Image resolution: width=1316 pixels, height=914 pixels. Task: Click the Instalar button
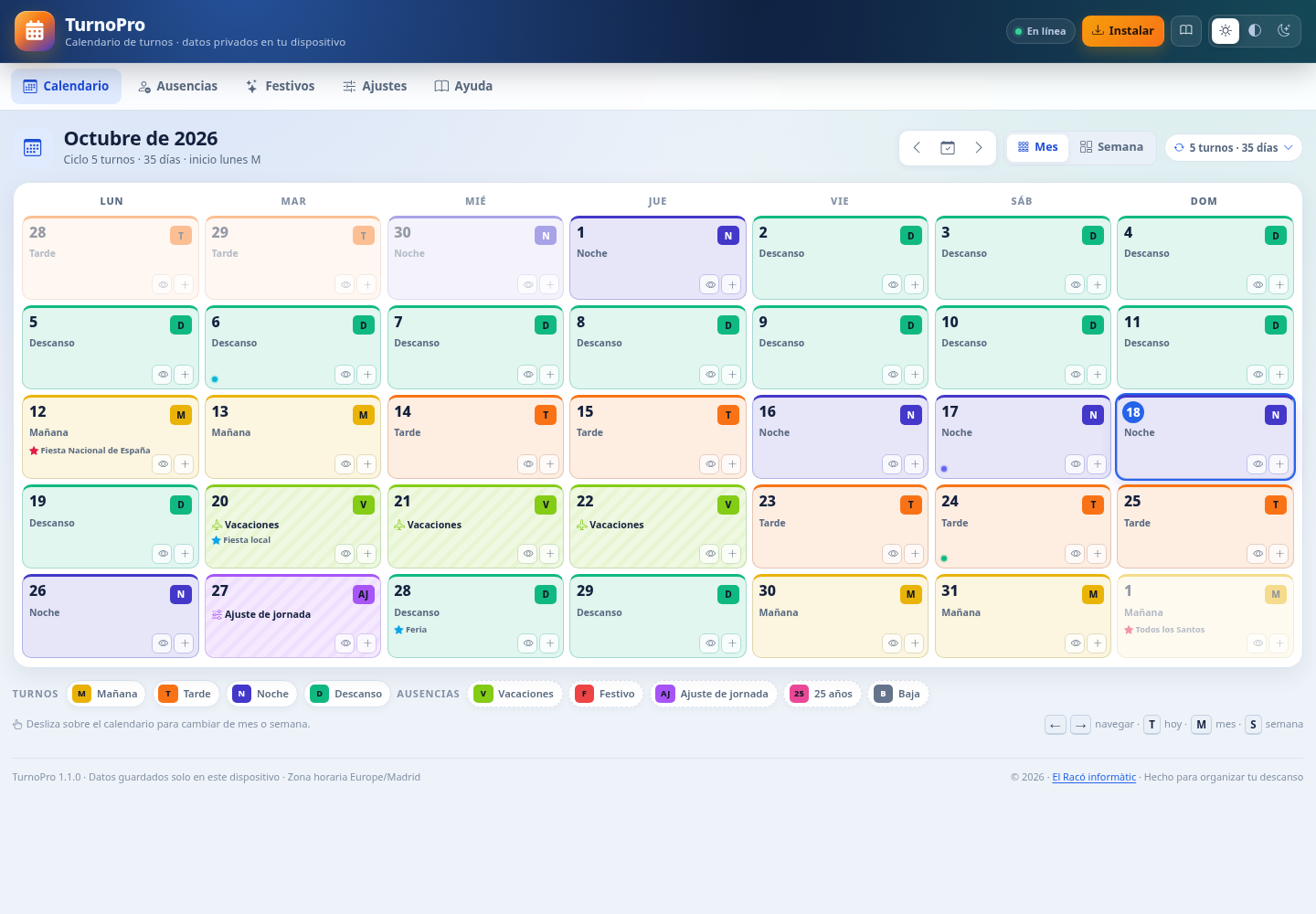coord(1123,31)
